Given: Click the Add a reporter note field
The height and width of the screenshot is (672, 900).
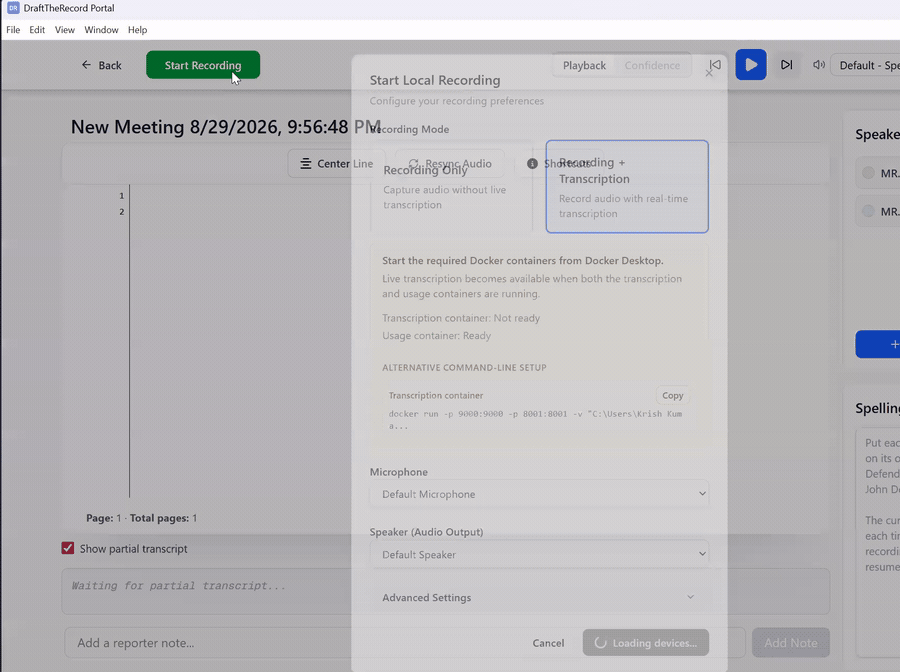Looking at the screenshot, I should (405, 643).
